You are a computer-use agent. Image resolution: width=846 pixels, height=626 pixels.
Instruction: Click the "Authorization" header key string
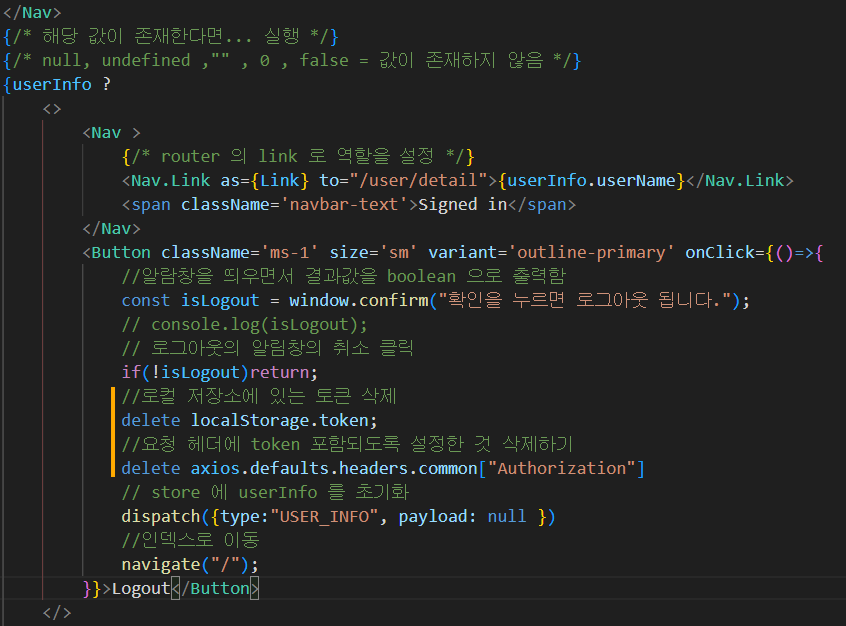point(561,468)
